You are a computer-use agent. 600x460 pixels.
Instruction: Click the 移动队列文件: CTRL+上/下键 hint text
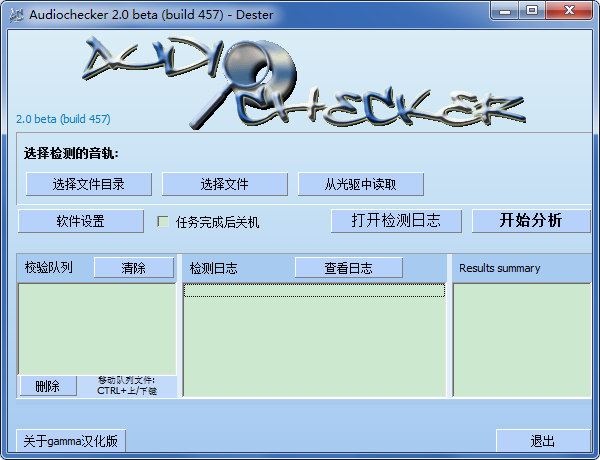pos(127,385)
